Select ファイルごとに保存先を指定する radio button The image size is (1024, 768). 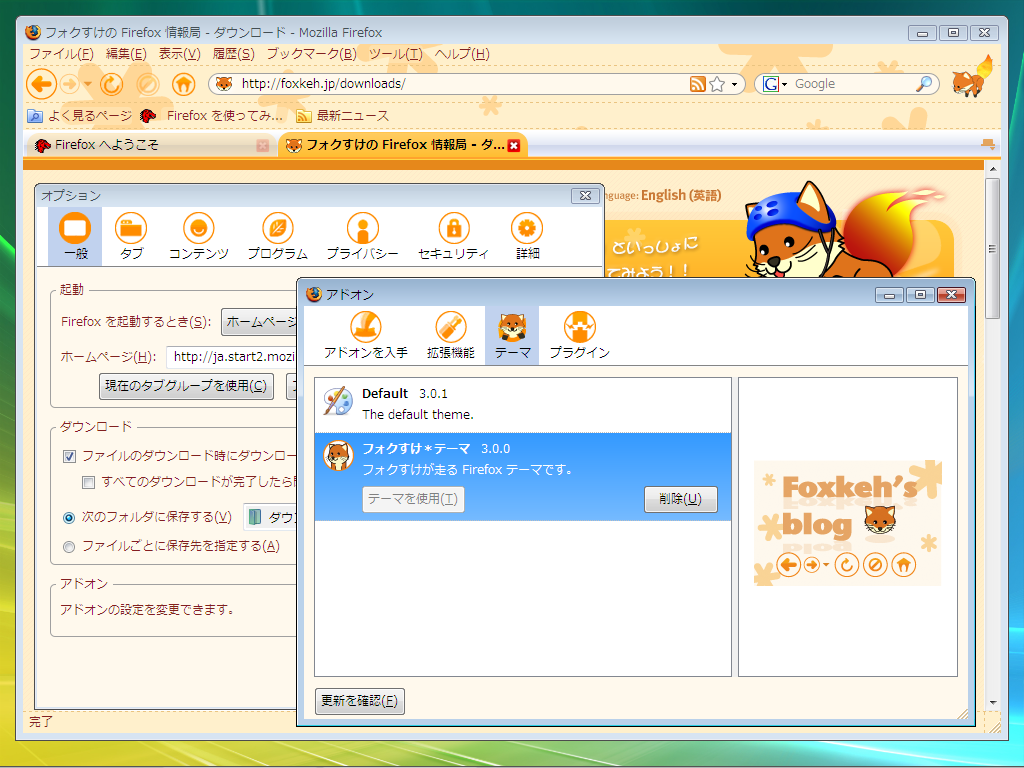click(x=69, y=547)
